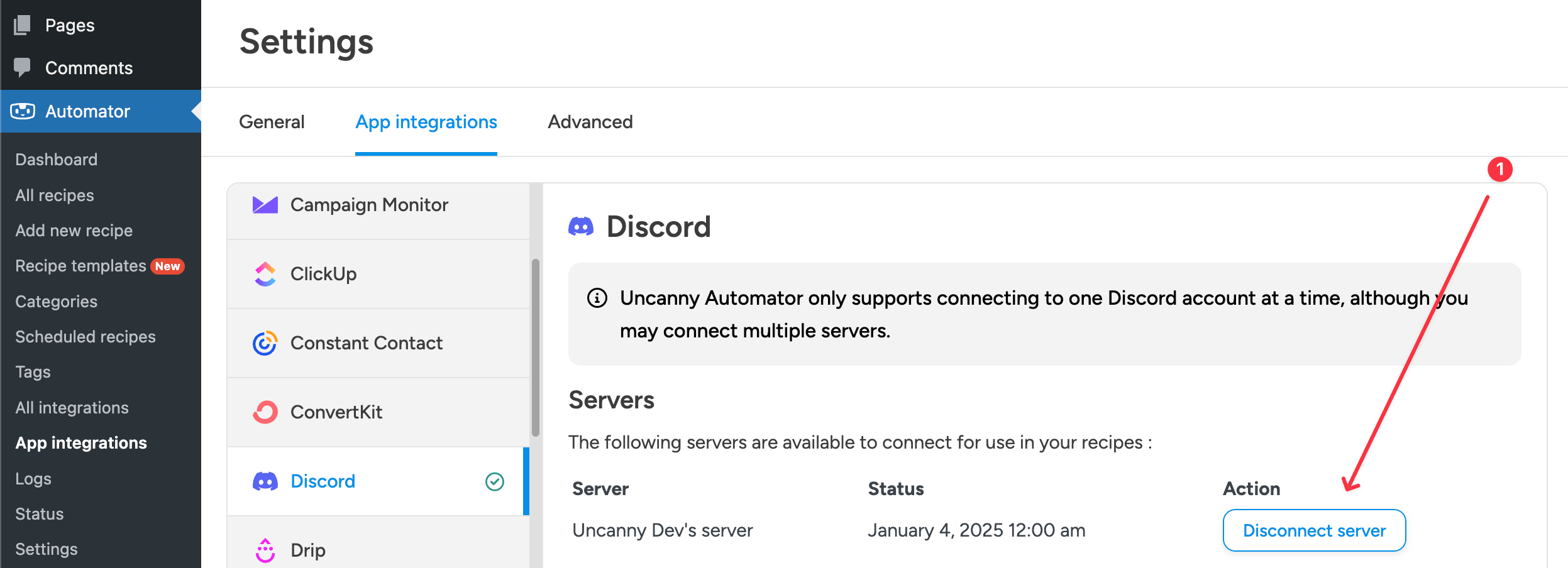1568x568 pixels.
Task: Open Settings in the sidebar
Action: coord(47,549)
